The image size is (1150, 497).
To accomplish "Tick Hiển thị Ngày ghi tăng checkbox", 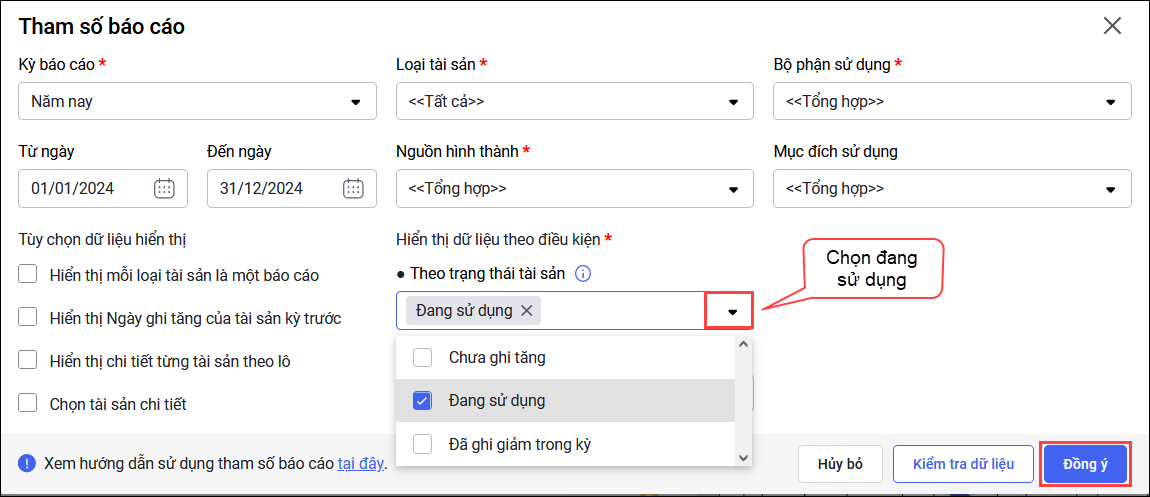I will click(28, 317).
